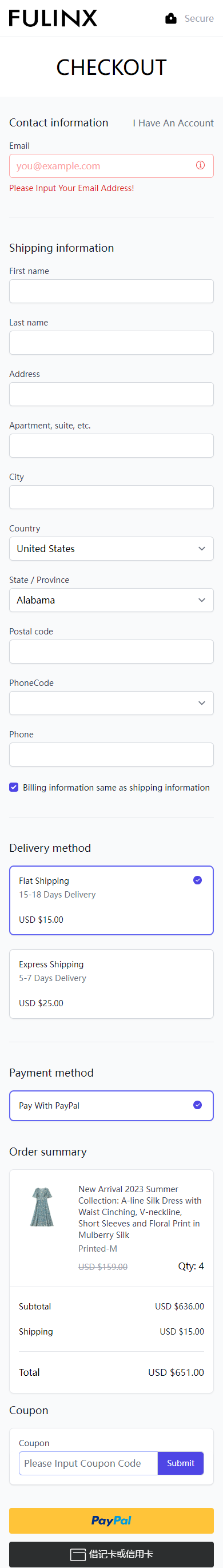The height and width of the screenshot is (1568, 223).
Task: Expand the PhoneCode dropdown
Action: pyautogui.click(x=111, y=702)
